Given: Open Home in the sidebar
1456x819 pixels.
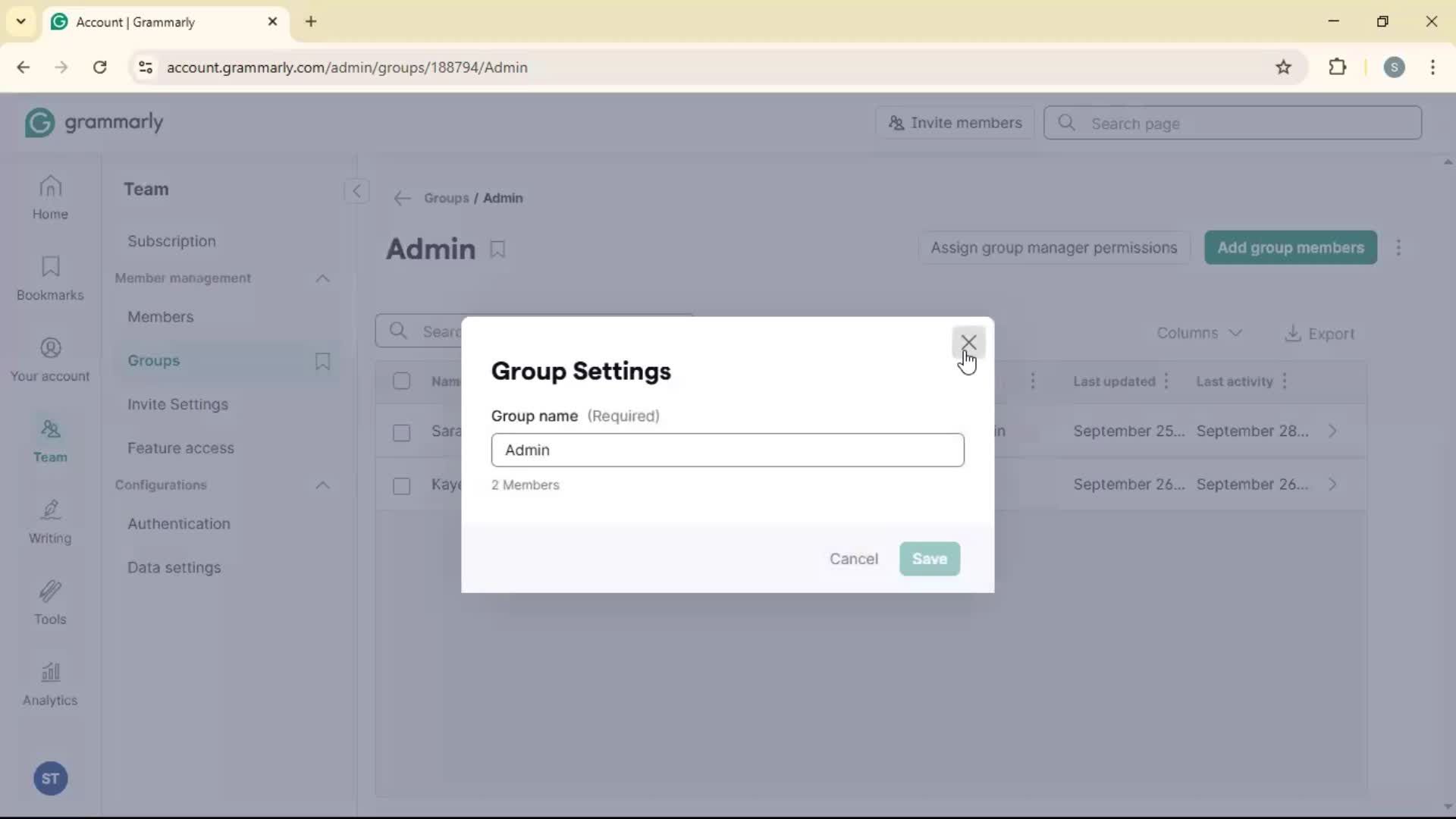Looking at the screenshot, I should (50, 197).
